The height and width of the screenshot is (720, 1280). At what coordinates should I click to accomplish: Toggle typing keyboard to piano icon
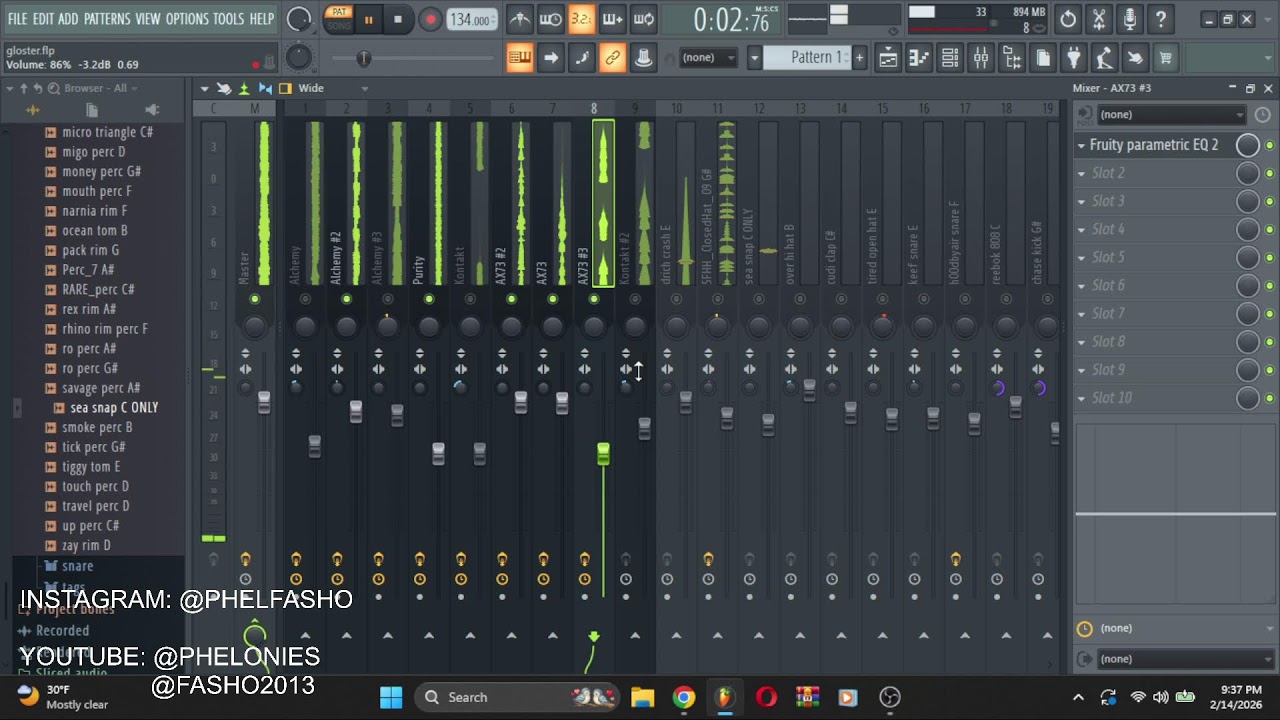click(x=520, y=58)
